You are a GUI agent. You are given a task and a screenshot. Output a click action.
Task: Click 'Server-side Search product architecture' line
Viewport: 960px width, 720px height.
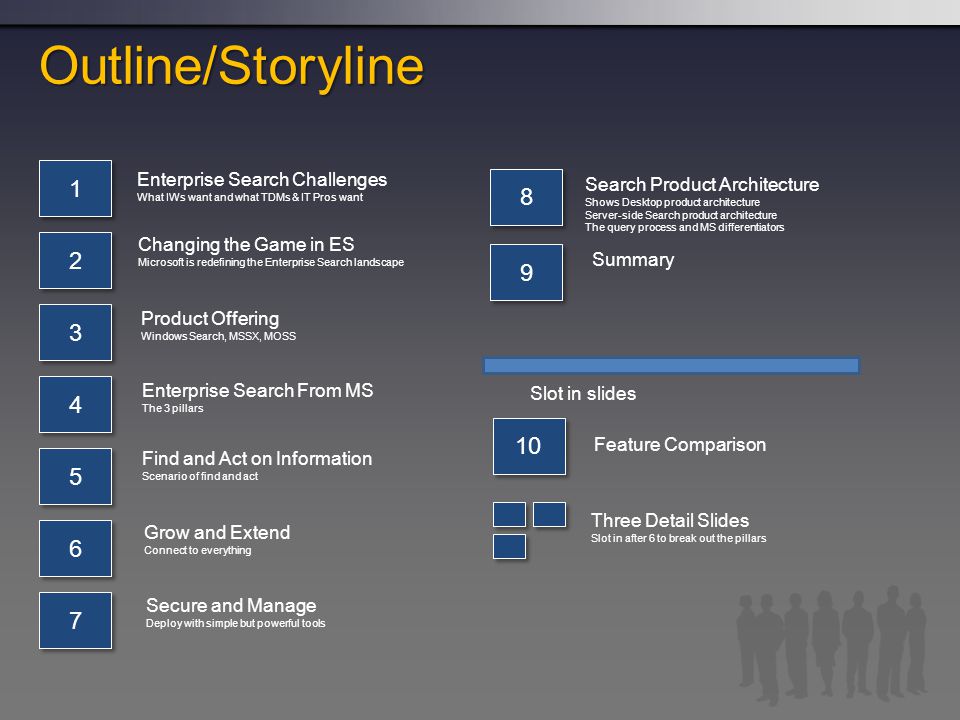click(x=681, y=215)
